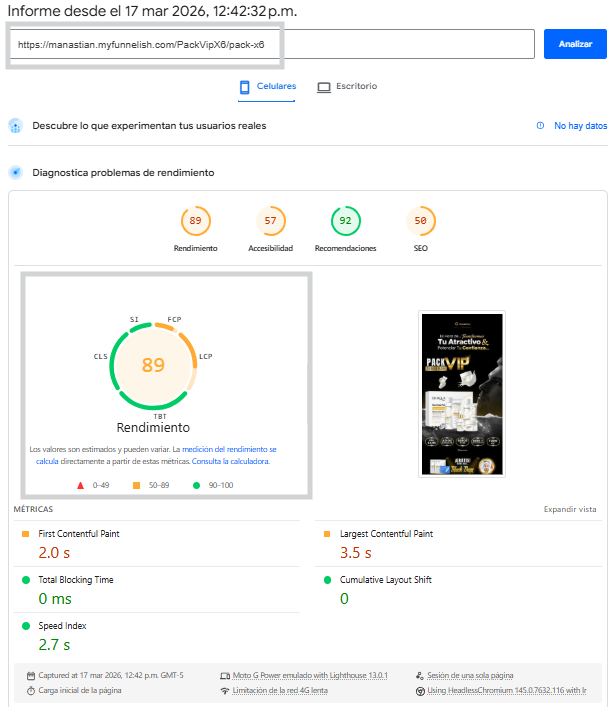Click the real users experience section icon

(x=15, y=126)
